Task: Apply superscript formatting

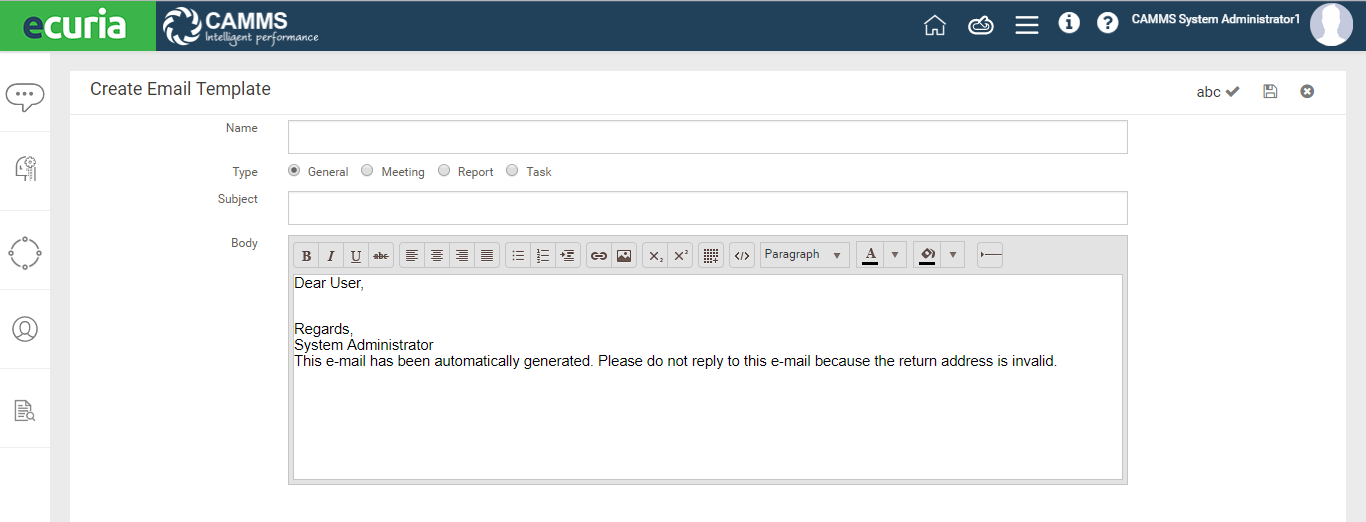Action: (680, 256)
